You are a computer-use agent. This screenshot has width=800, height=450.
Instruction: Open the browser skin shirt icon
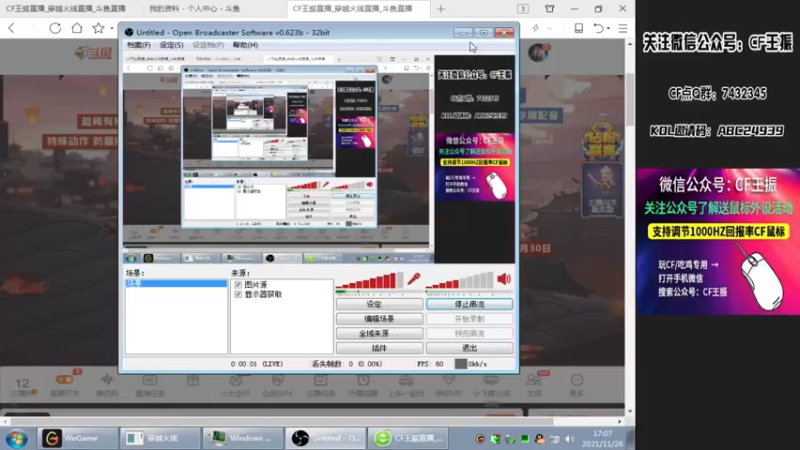(x=549, y=9)
